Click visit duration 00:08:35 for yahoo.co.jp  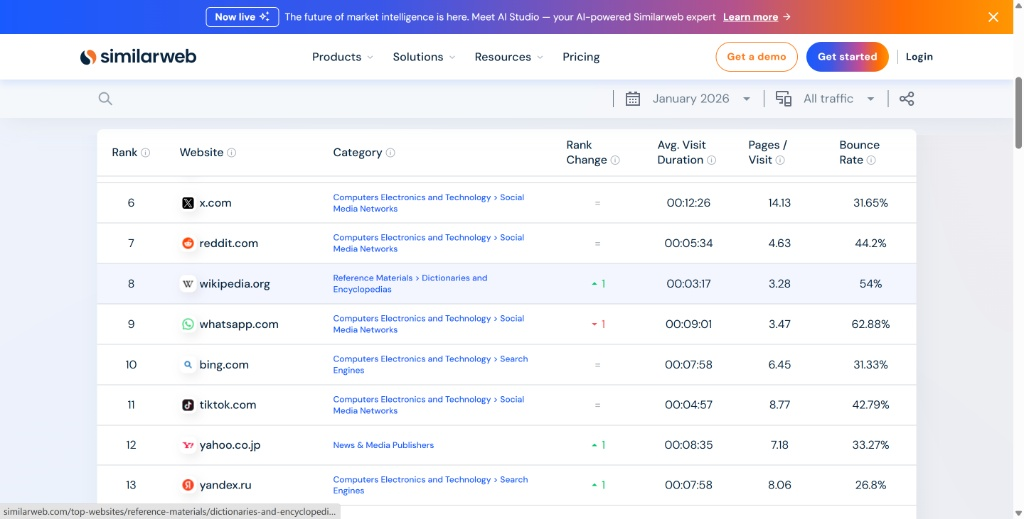click(688, 445)
